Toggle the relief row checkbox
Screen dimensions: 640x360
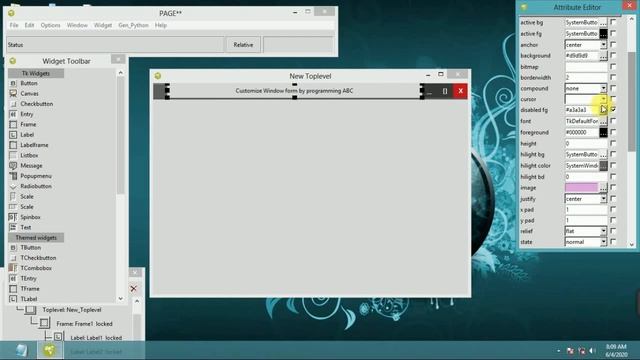point(613,231)
